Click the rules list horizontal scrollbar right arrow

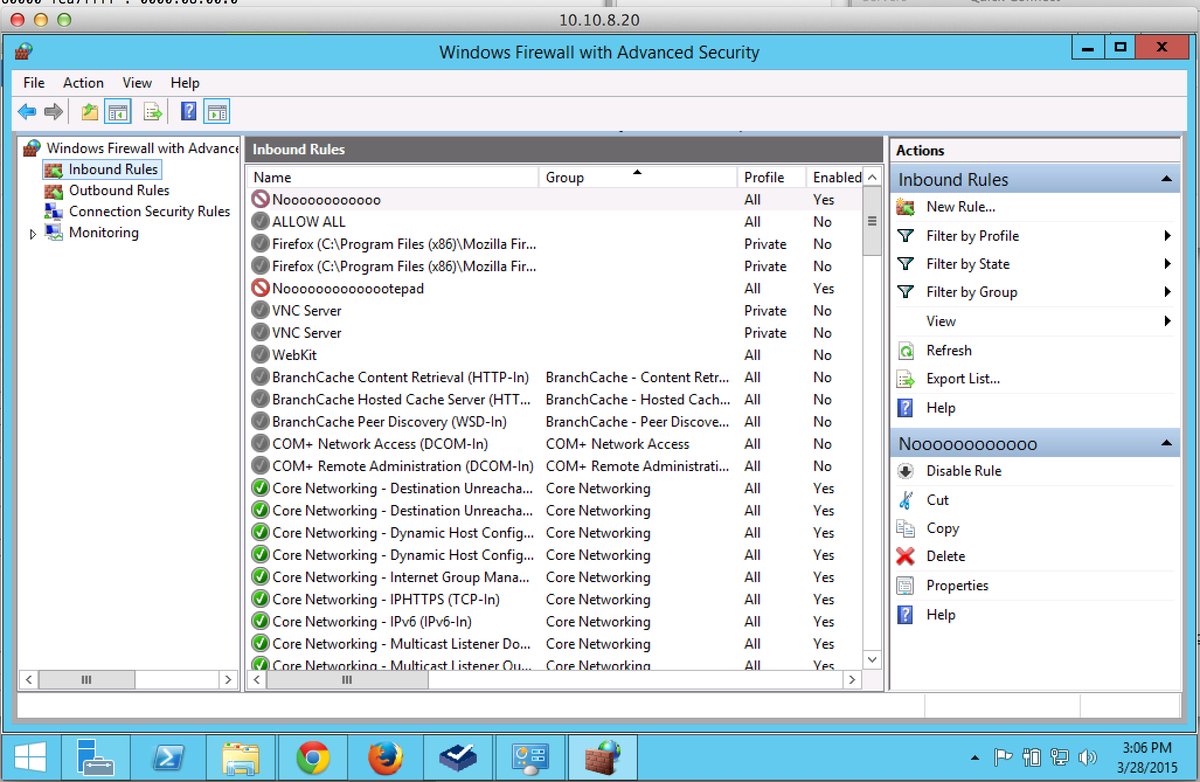851,680
